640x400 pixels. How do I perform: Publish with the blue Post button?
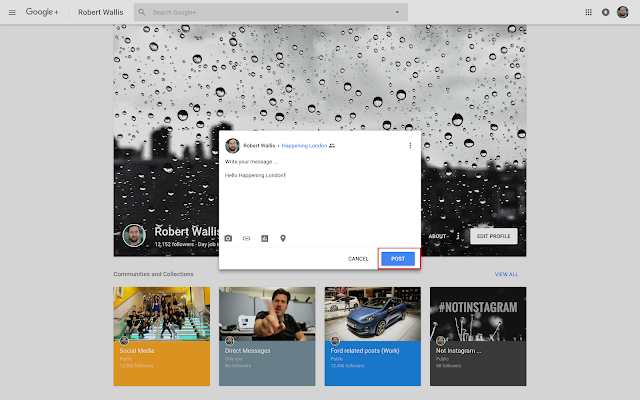click(398, 259)
